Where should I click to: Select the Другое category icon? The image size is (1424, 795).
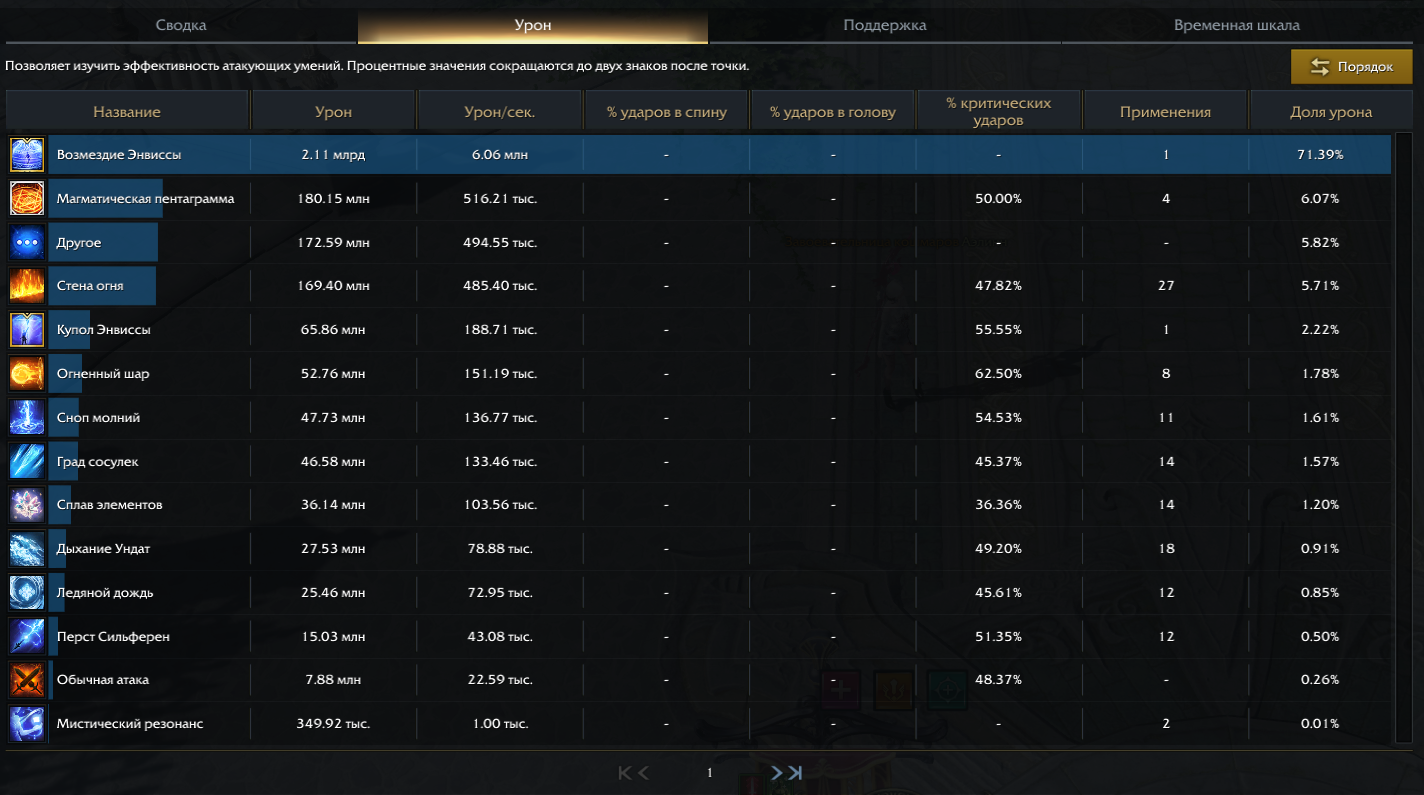[x=25, y=241]
